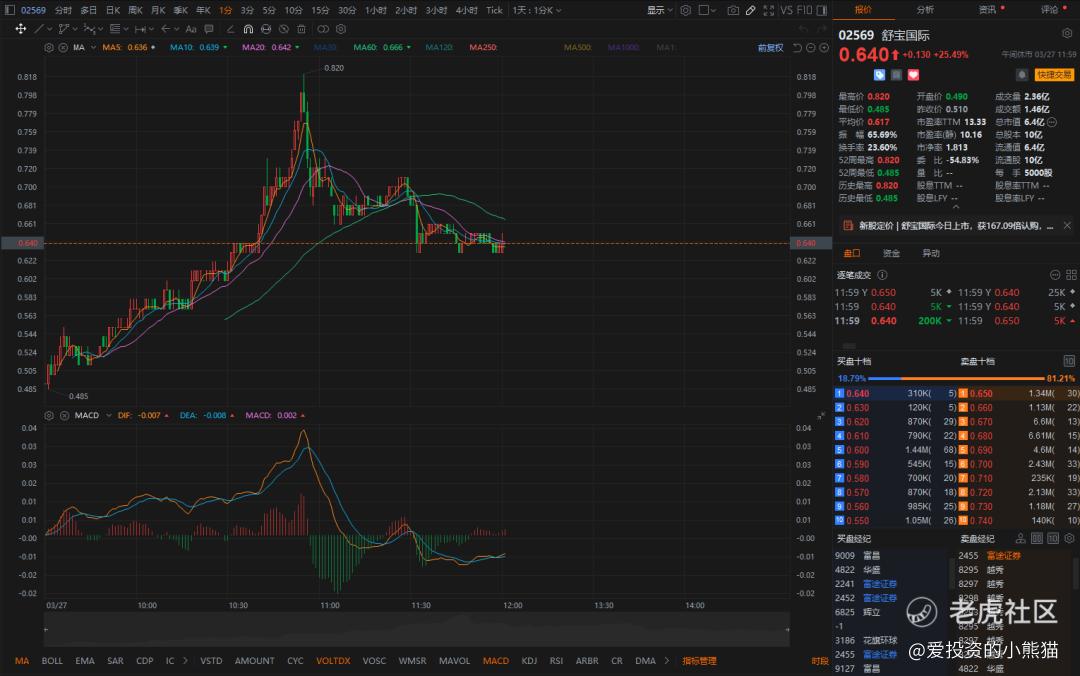Image resolution: width=1080 pixels, height=676 pixels.
Task: Select the 5分 timeframe tab
Action: pyautogui.click(x=269, y=10)
